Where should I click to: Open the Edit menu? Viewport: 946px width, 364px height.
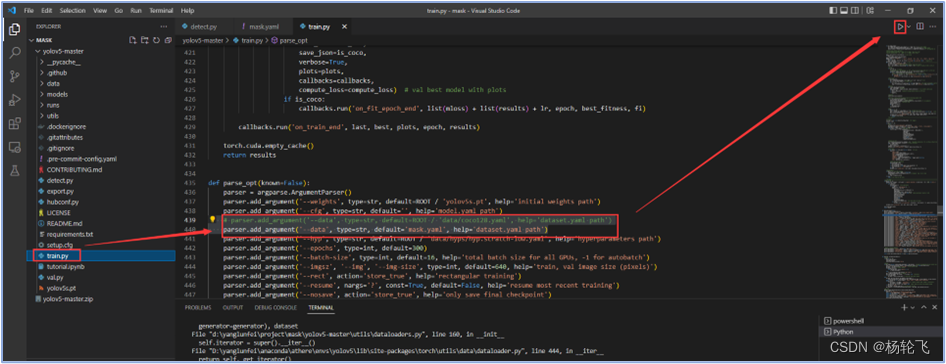47,11
